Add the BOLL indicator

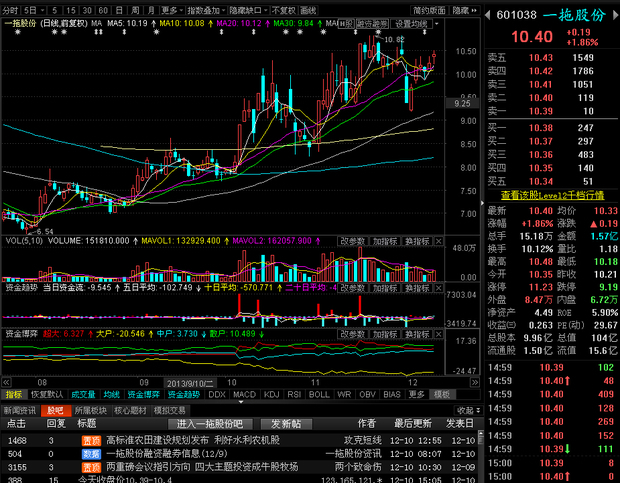(319, 394)
